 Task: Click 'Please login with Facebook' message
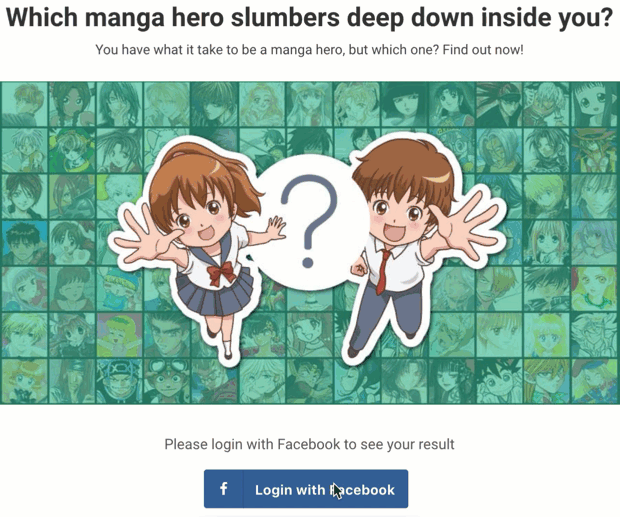(x=309, y=444)
